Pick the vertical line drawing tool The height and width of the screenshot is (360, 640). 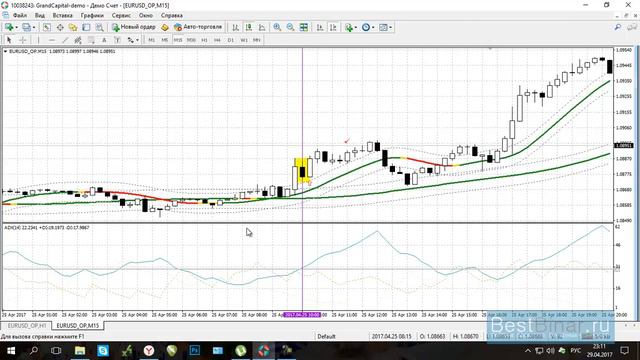click(38, 40)
